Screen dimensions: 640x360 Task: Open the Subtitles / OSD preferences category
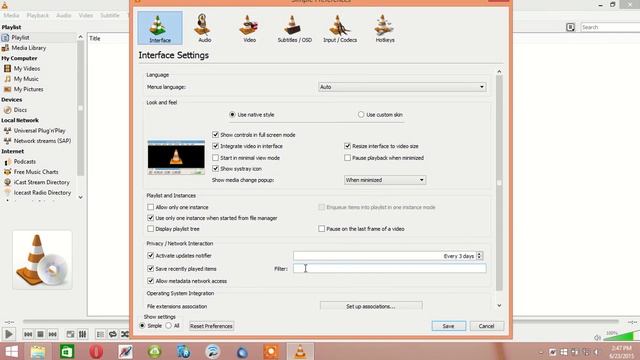coord(294,28)
